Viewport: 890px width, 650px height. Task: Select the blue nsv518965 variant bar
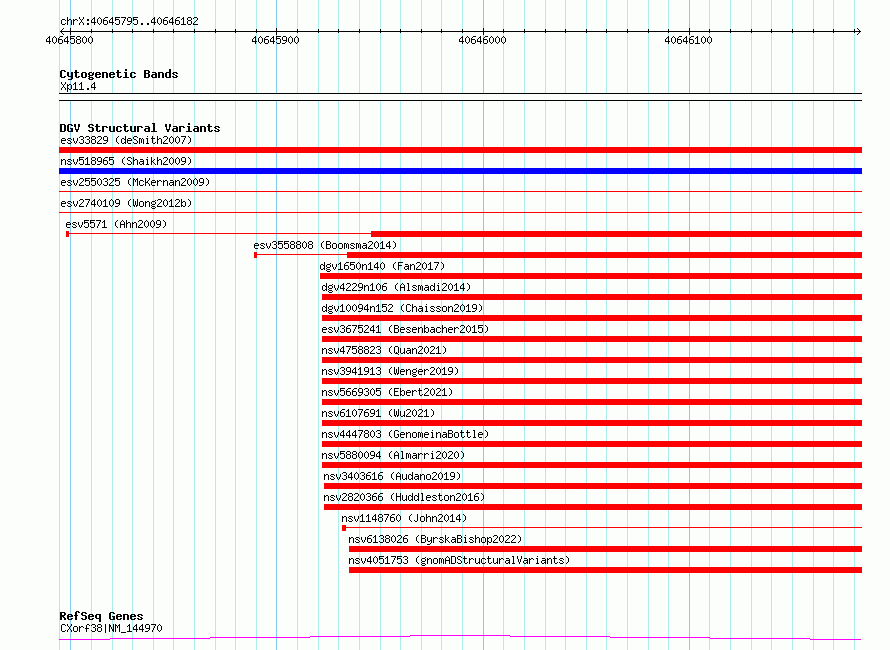point(460,171)
